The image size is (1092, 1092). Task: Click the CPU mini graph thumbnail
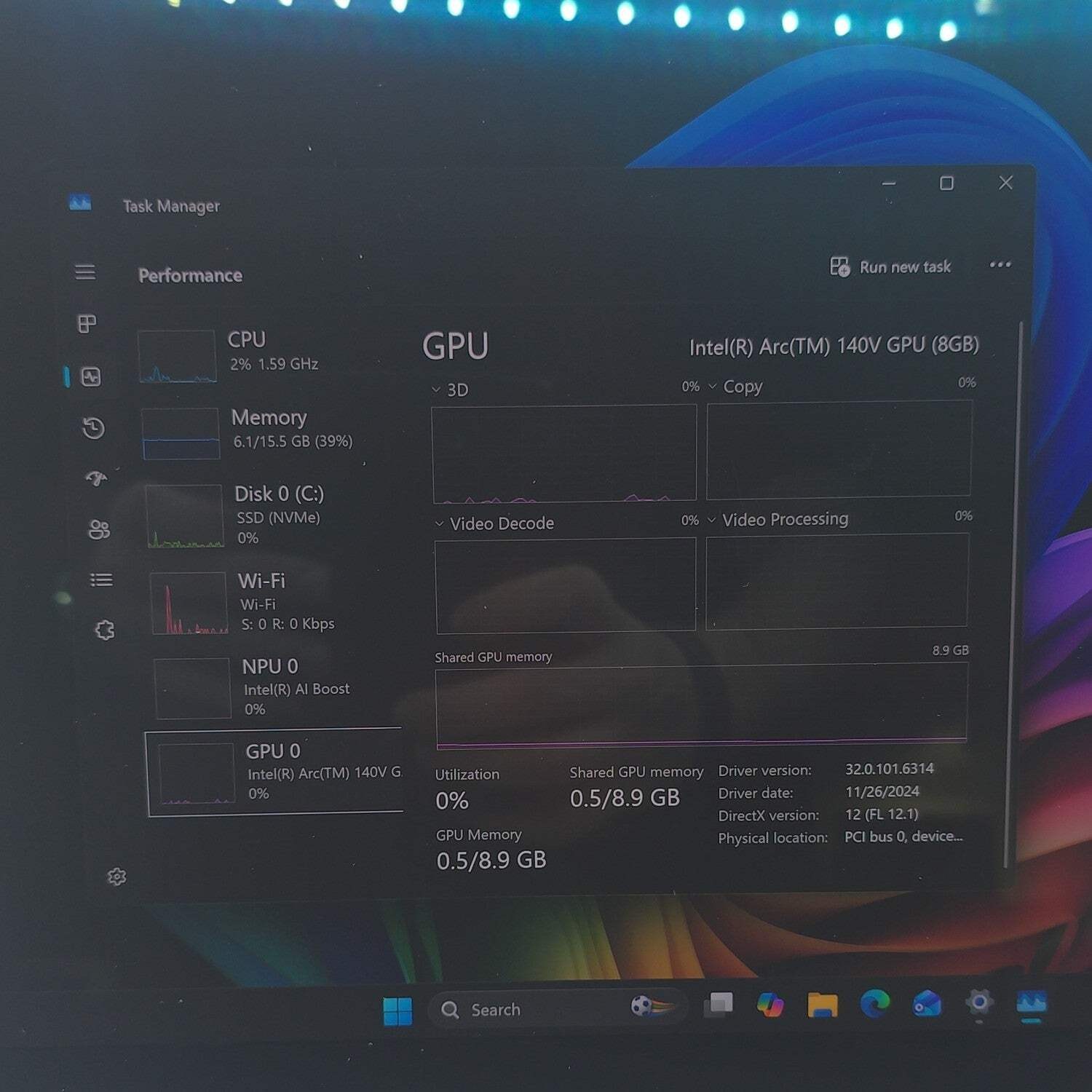click(x=178, y=356)
